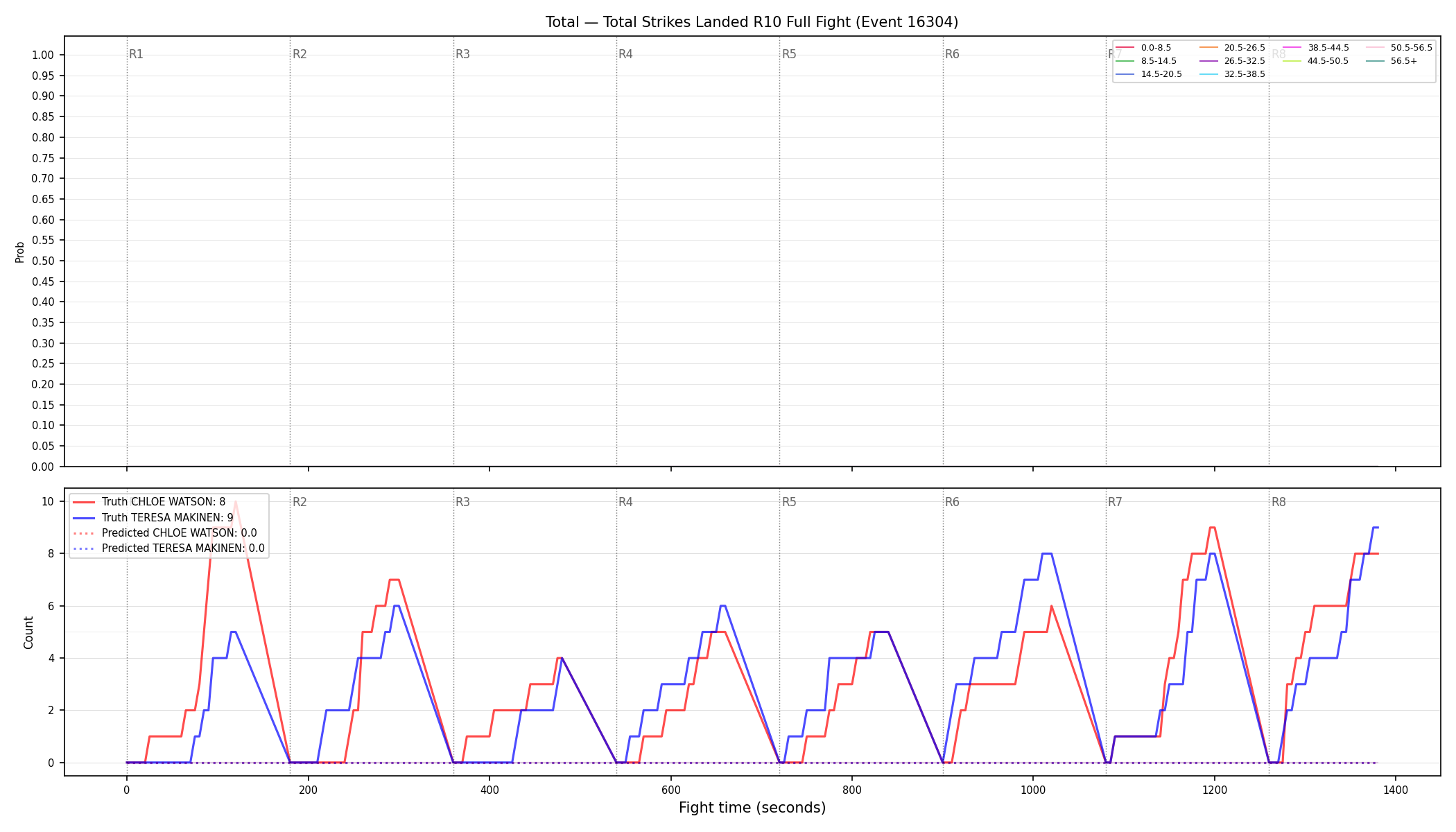The height and width of the screenshot is (832, 1456).
Task: Click the 8 tick on the Count axis
Action: point(51,554)
